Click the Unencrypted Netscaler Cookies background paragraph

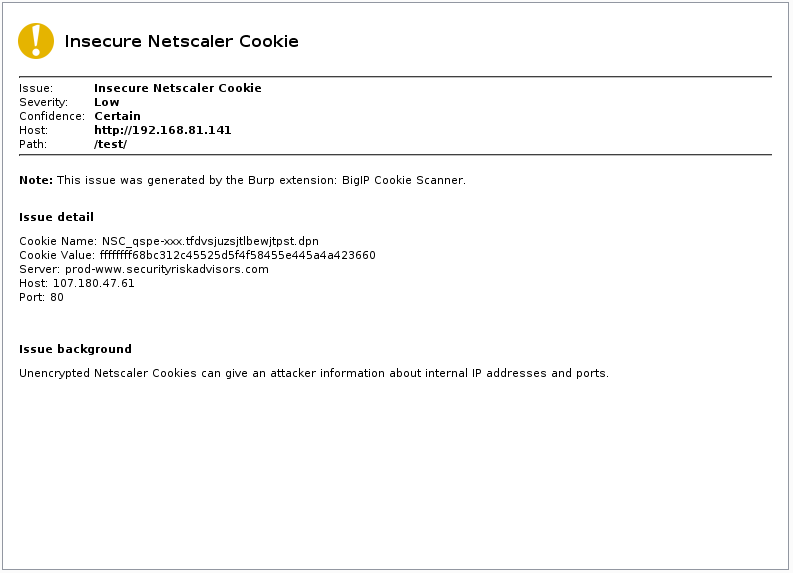[x=313, y=373]
